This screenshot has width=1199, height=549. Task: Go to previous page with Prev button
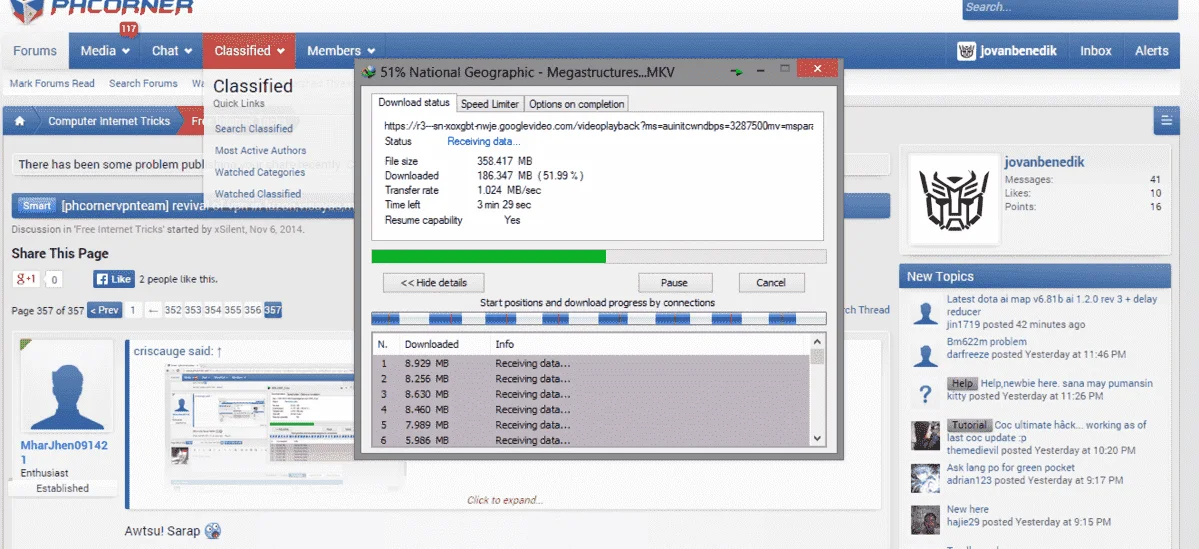click(104, 310)
